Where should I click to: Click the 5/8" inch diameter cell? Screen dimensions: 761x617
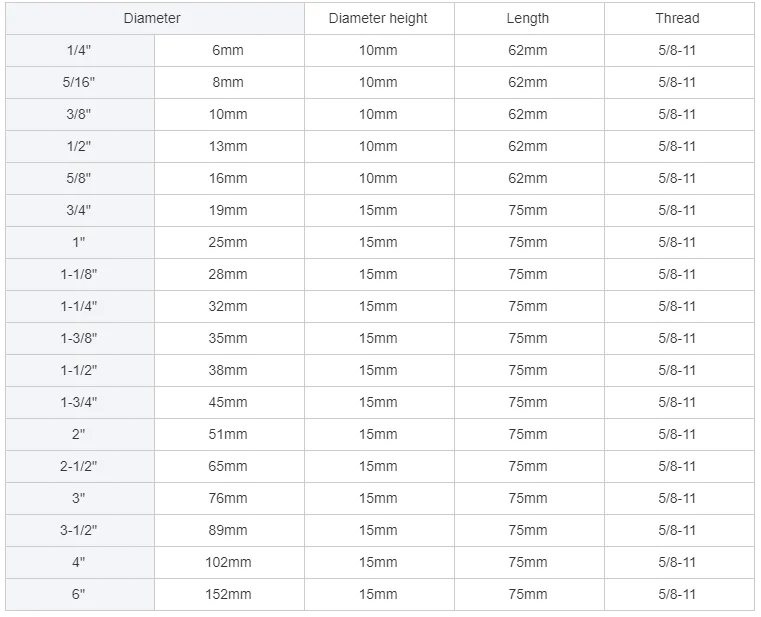click(79, 178)
